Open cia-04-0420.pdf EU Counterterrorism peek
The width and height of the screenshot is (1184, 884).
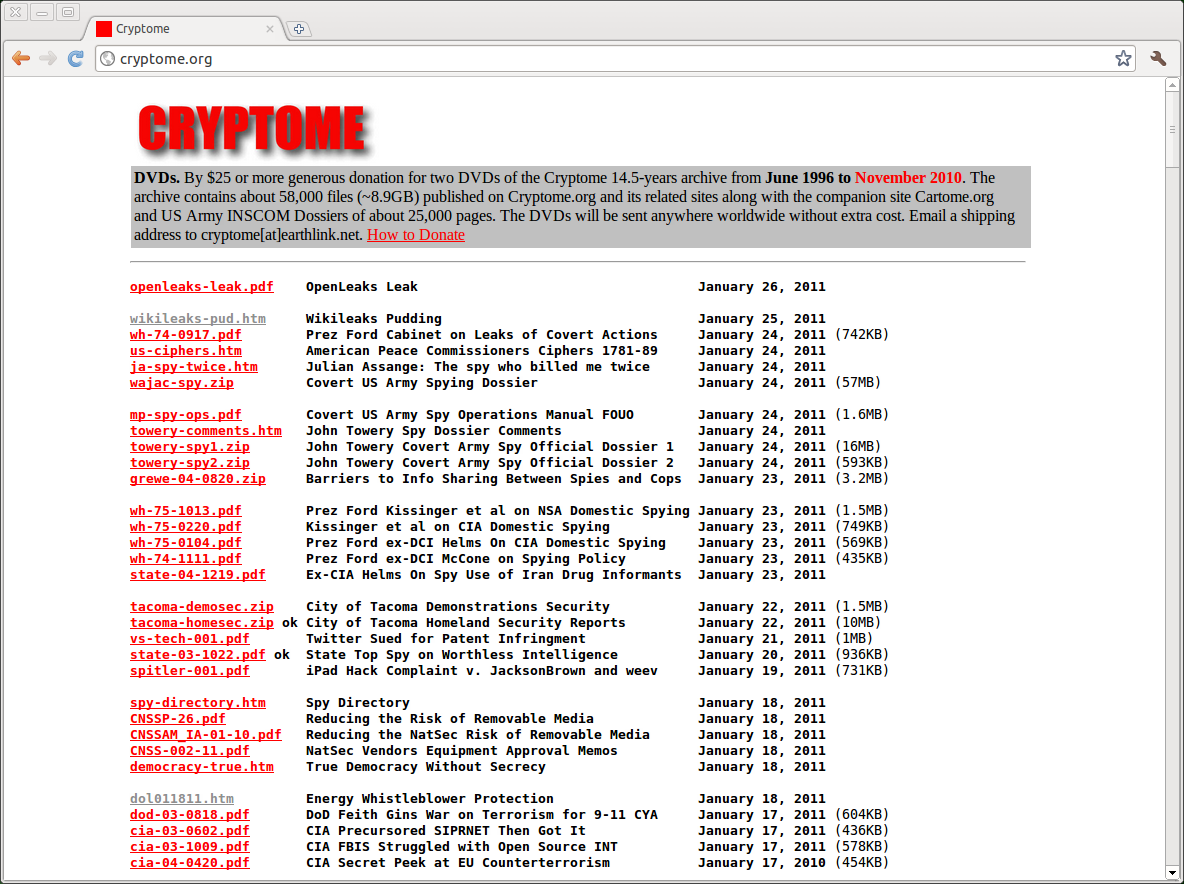tap(189, 862)
